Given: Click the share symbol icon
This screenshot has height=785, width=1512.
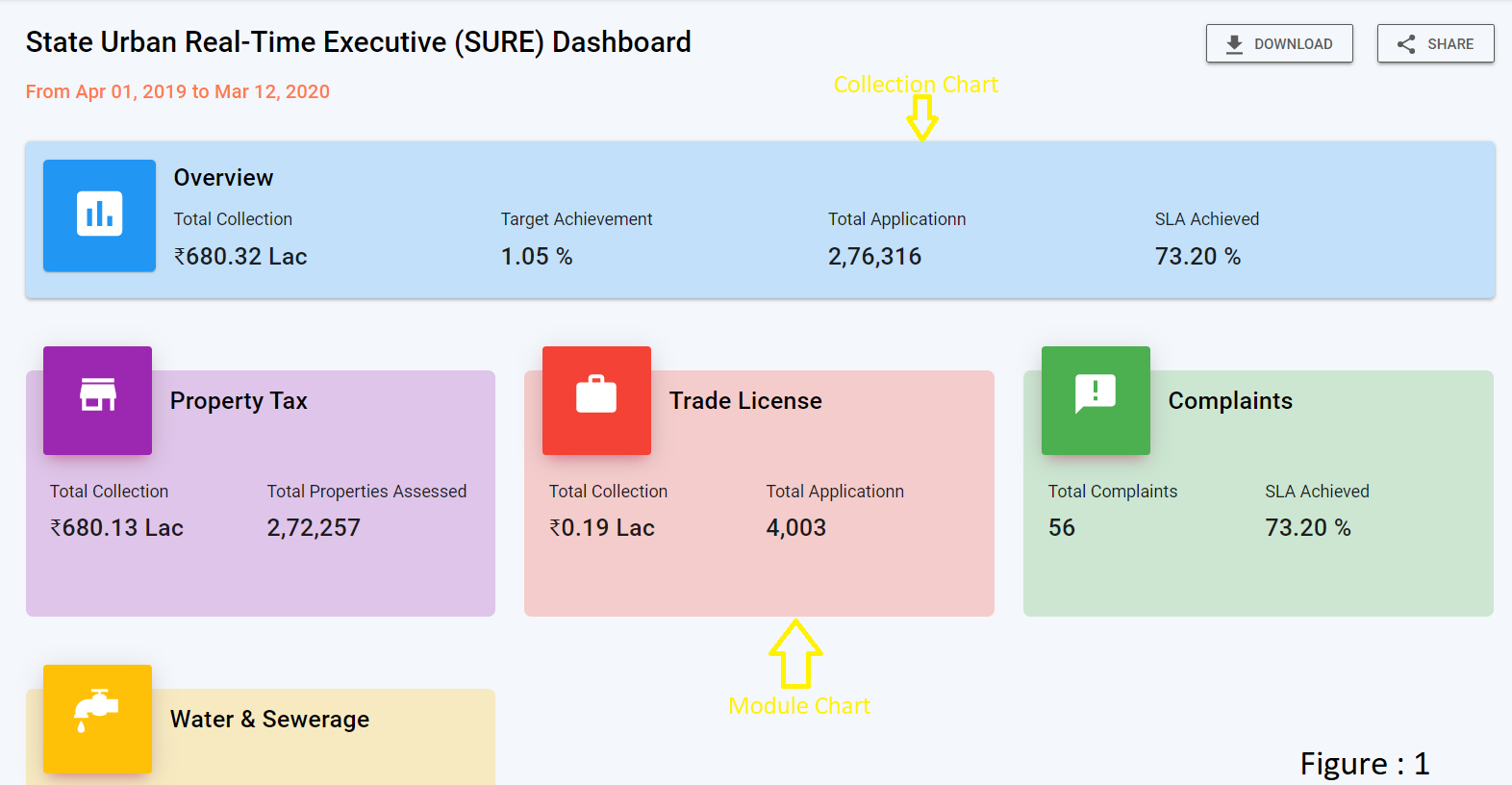Looking at the screenshot, I should pos(1406,44).
